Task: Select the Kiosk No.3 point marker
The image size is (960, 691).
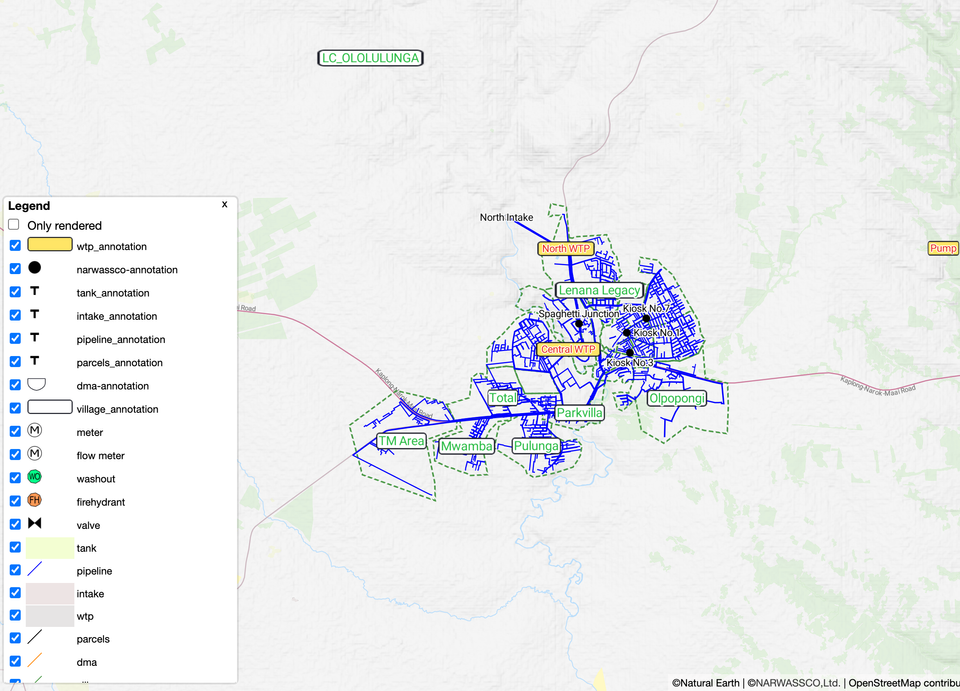Action: click(630, 353)
